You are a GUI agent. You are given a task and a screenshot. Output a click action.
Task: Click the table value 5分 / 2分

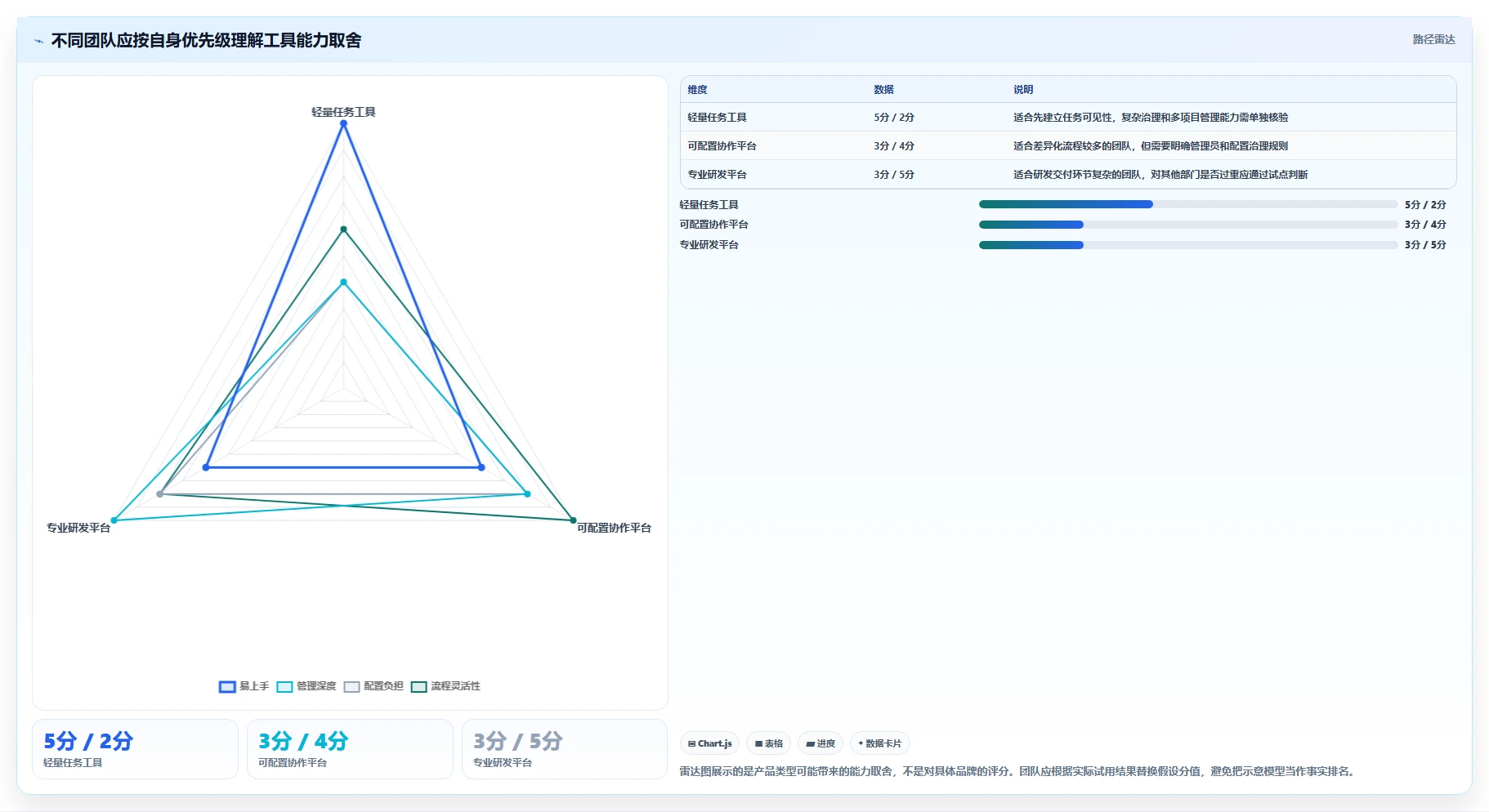tap(894, 118)
